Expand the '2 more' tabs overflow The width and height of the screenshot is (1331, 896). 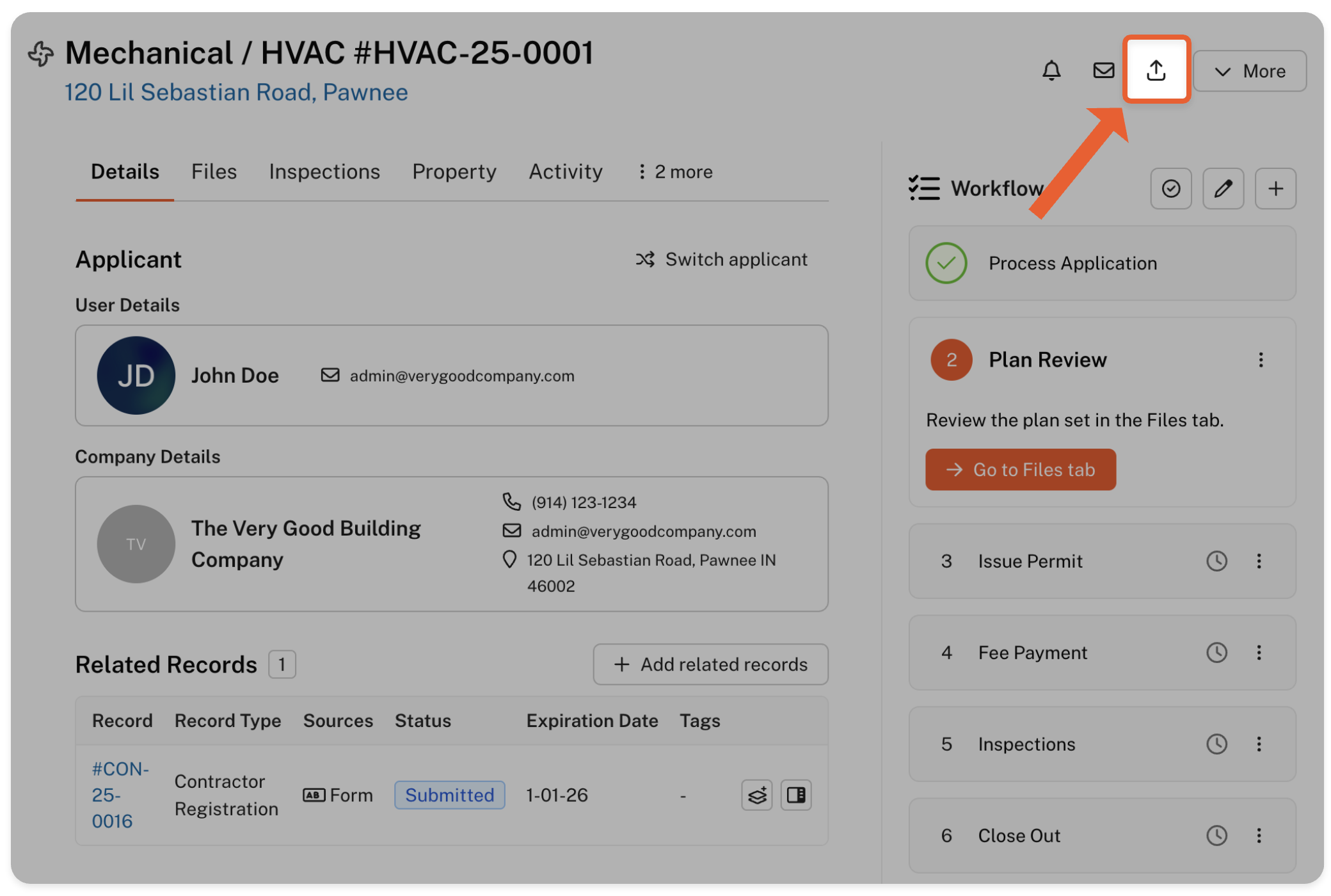click(676, 172)
